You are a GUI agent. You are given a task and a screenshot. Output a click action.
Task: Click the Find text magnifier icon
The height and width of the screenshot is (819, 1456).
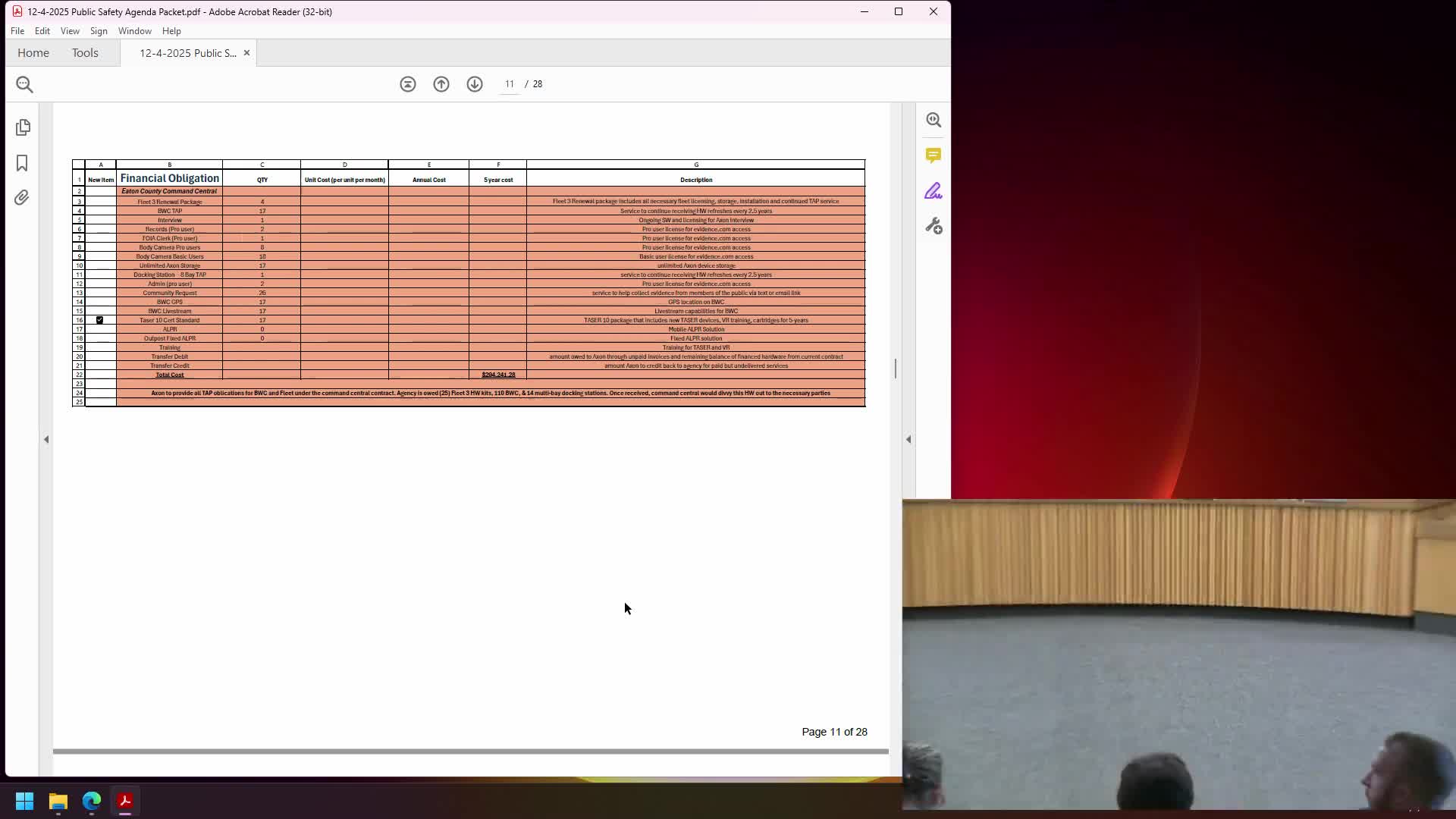click(x=24, y=84)
